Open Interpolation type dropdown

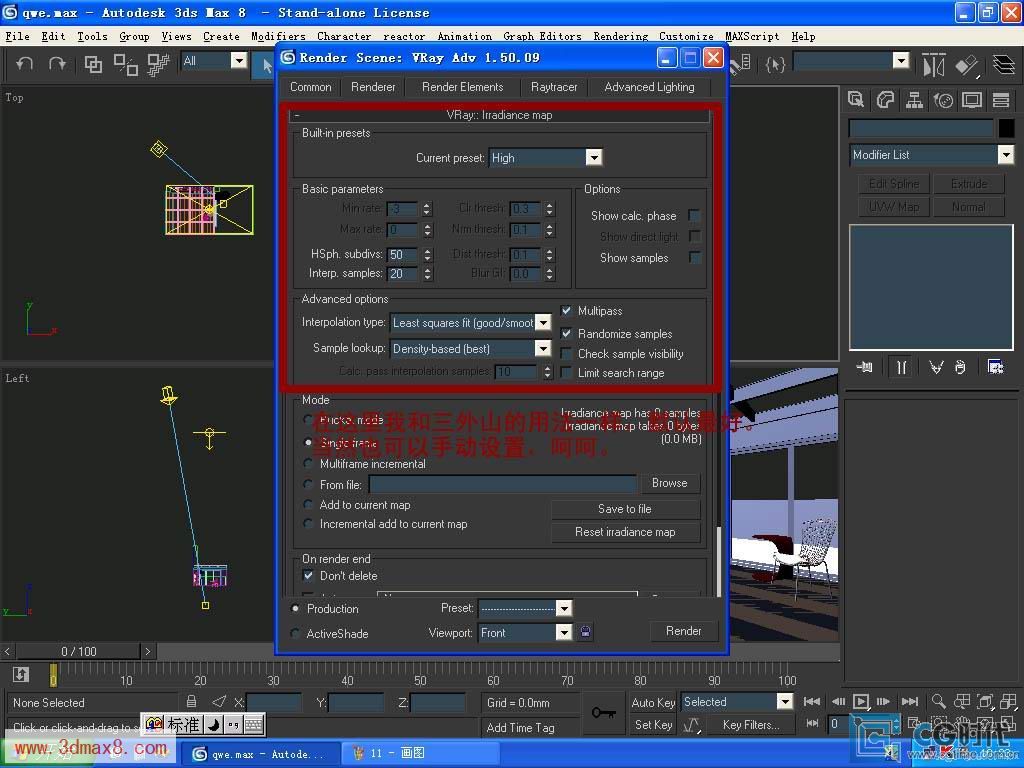tap(543, 323)
